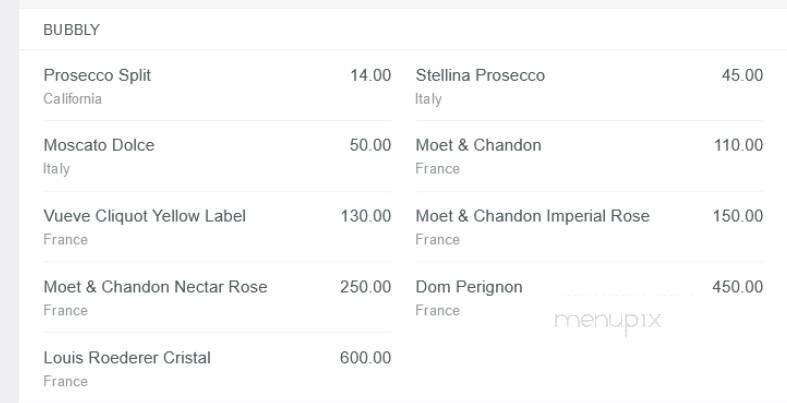The image size is (787, 403).
Task: Choose Louis Roederer Cristal
Action: pos(127,358)
